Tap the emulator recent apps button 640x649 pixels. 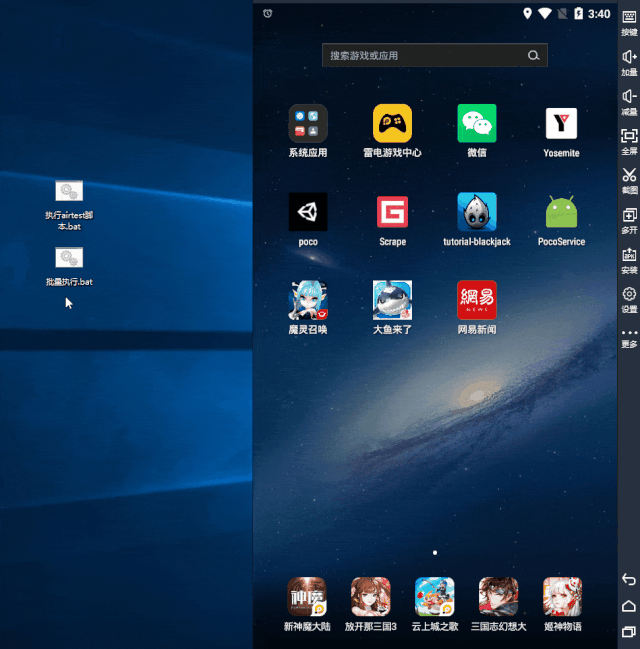[x=629, y=632]
